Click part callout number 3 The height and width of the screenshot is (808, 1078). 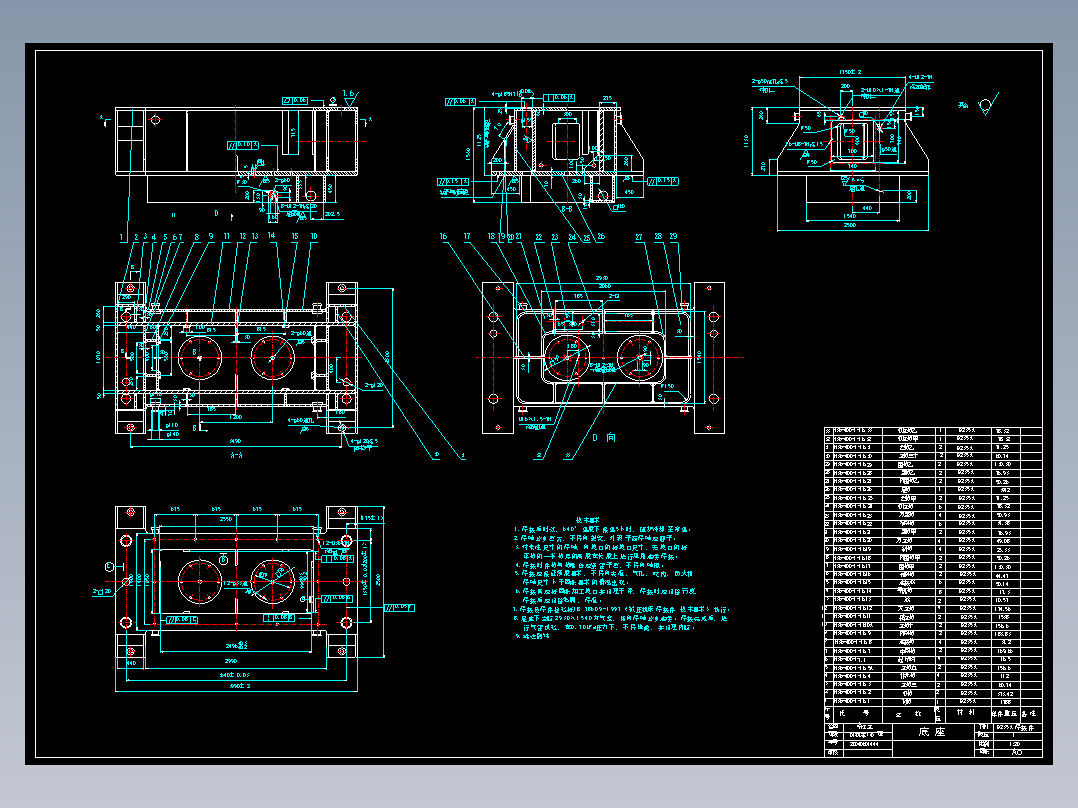(145, 237)
